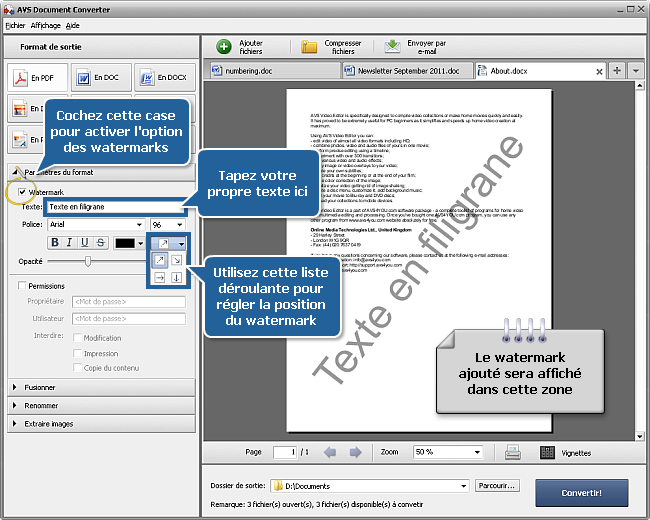
Task: Enable the Permissions checkbox
Action: coord(22,286)
